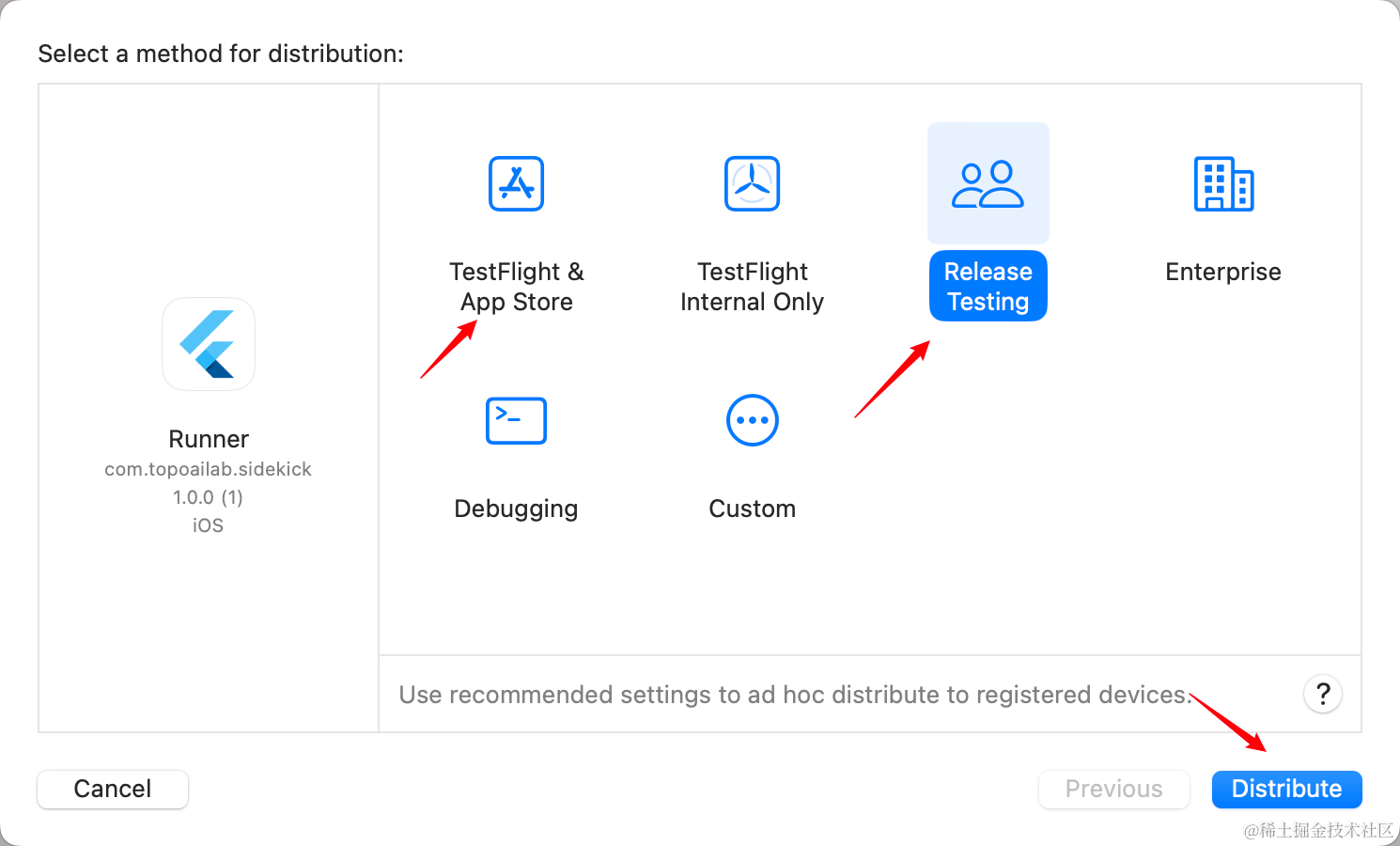Click the "Runner" app name
The image size is (1400, 846).
[209, 439]
